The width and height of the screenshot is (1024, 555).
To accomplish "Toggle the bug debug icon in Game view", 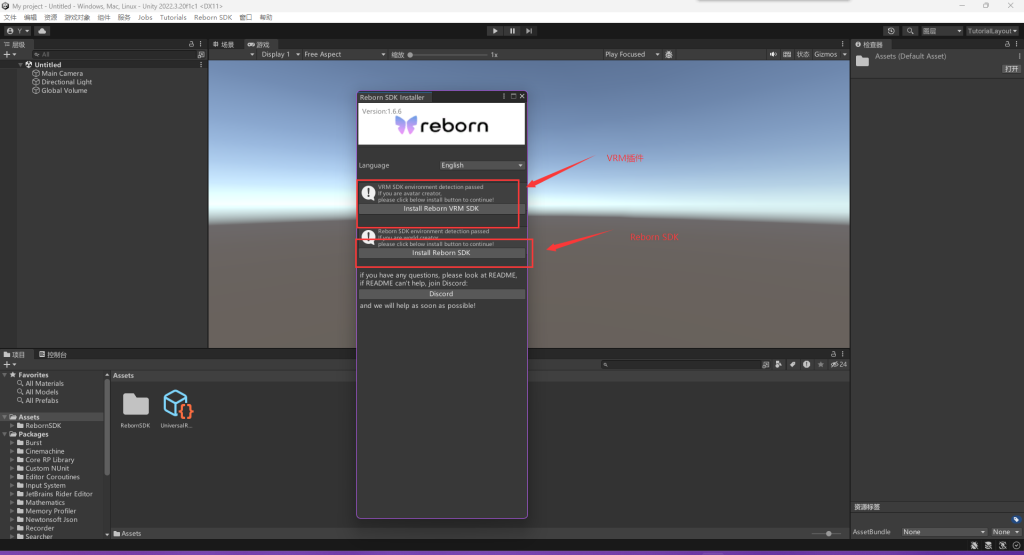I will [668, 54].
